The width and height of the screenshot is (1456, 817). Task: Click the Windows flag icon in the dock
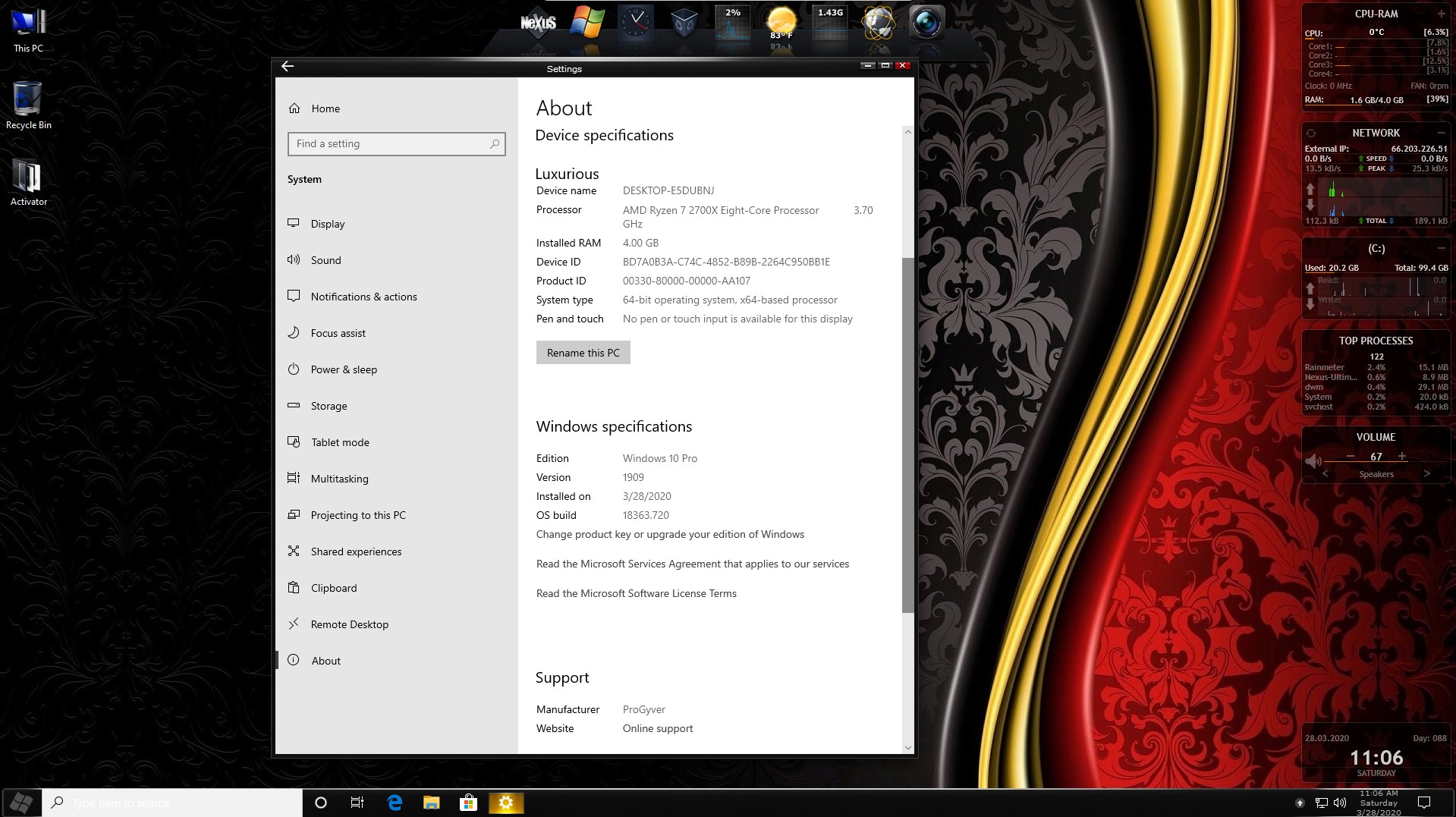coord(587,23)
